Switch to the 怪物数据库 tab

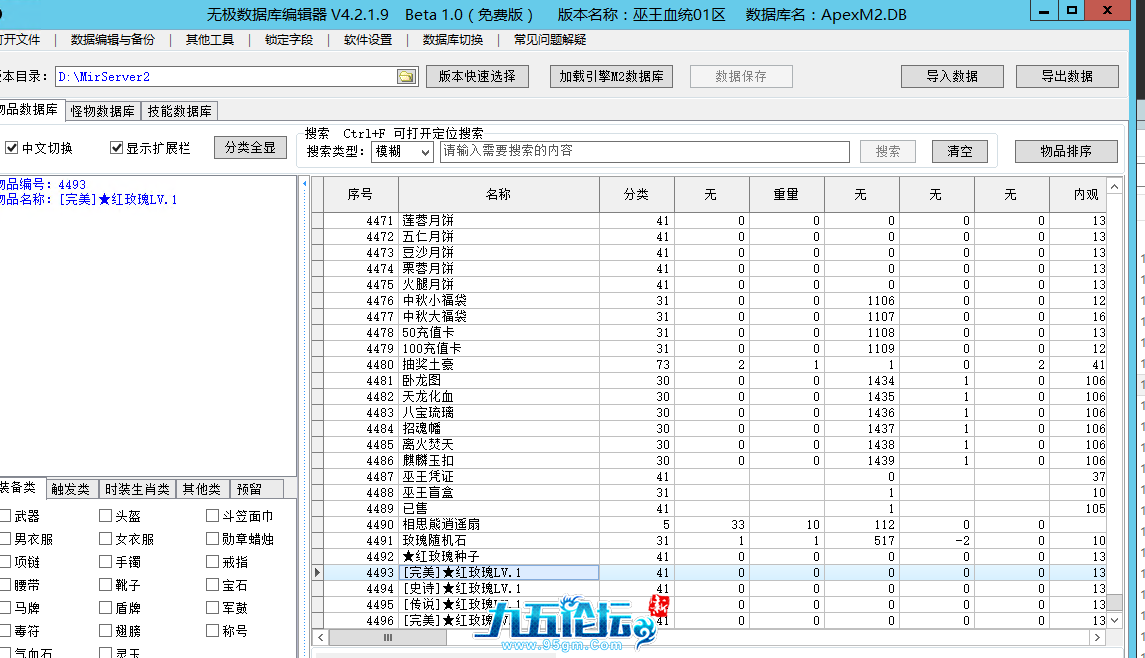coord(102,111)
